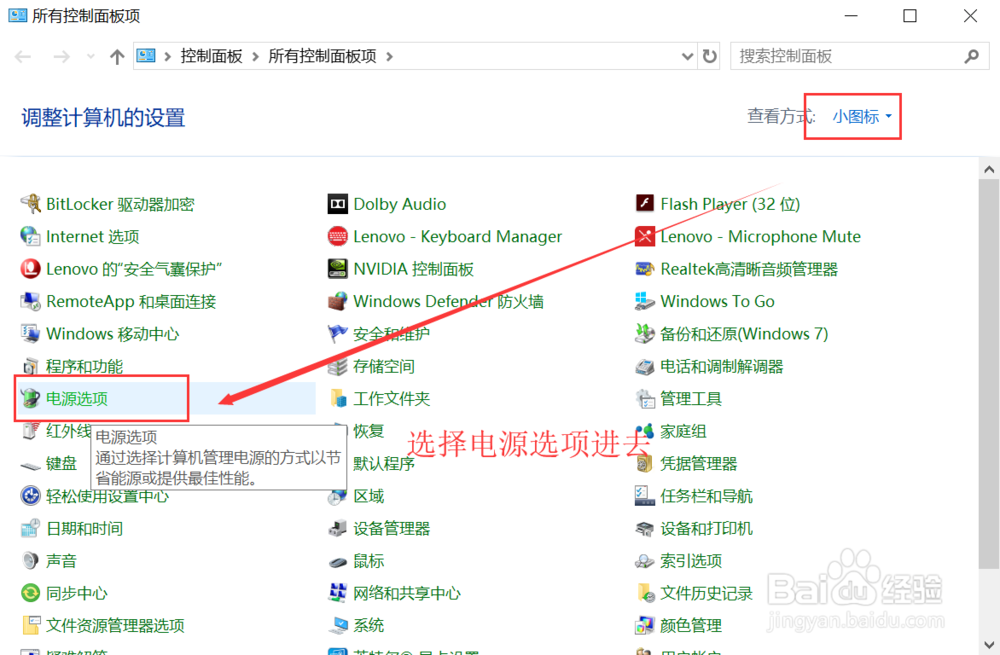
Task: Expand chevron after 控制面板 breadcrumb
Action: [255, 57]
